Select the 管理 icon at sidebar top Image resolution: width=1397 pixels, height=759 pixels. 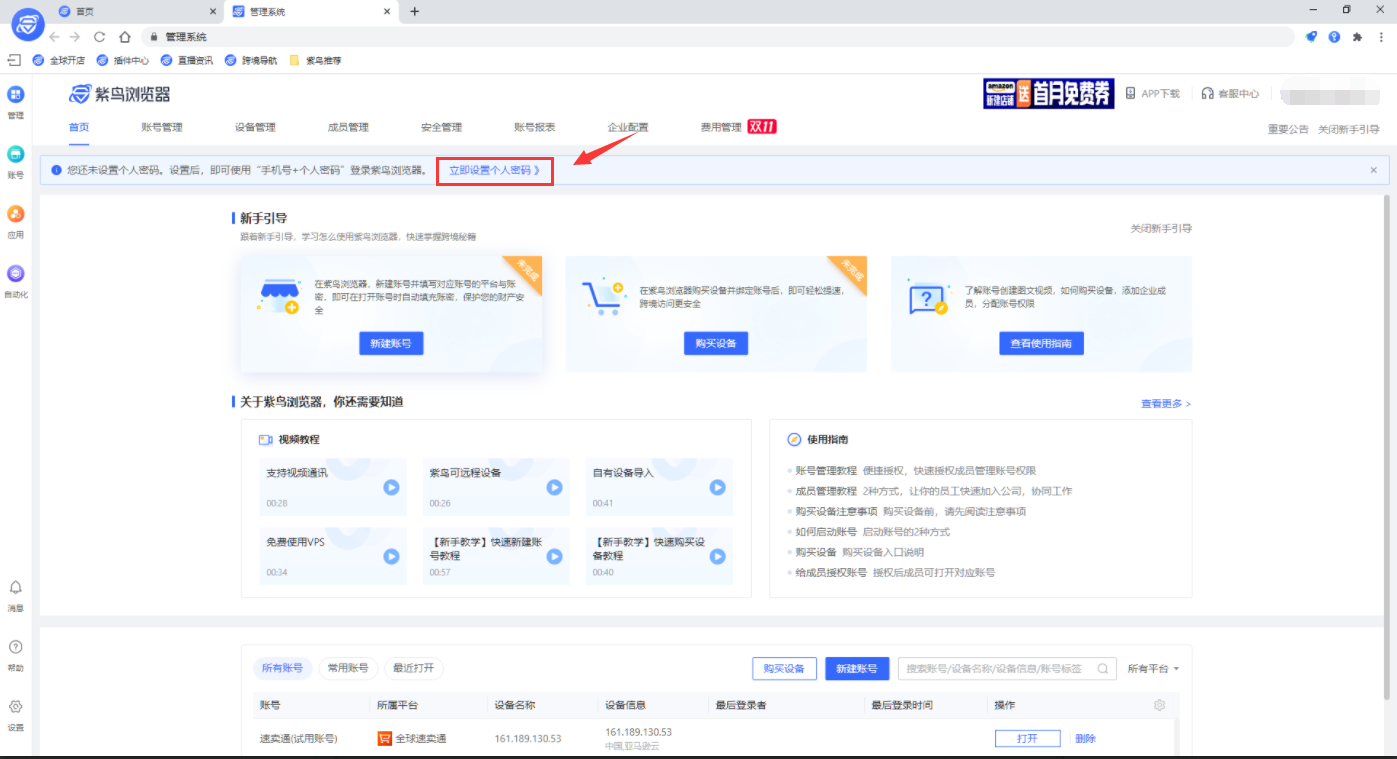(x=15, y=95)
